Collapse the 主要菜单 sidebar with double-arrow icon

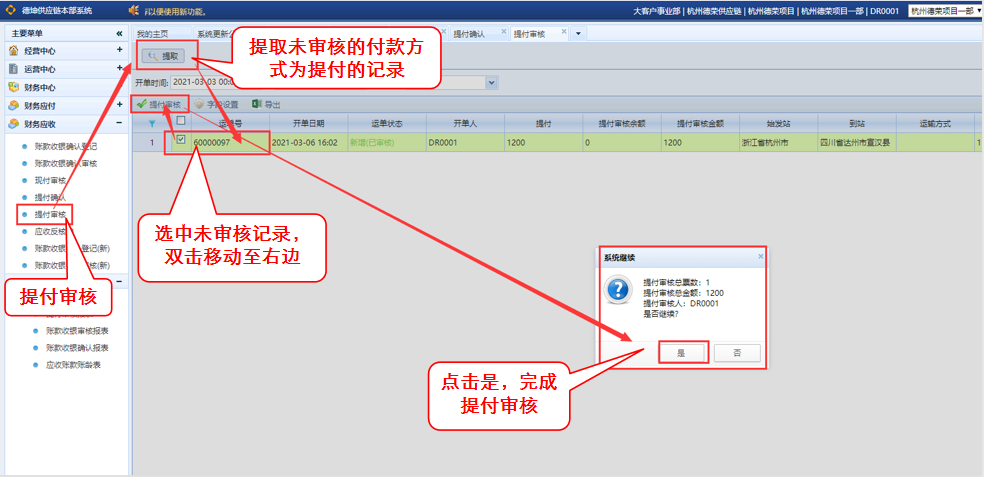119,33
